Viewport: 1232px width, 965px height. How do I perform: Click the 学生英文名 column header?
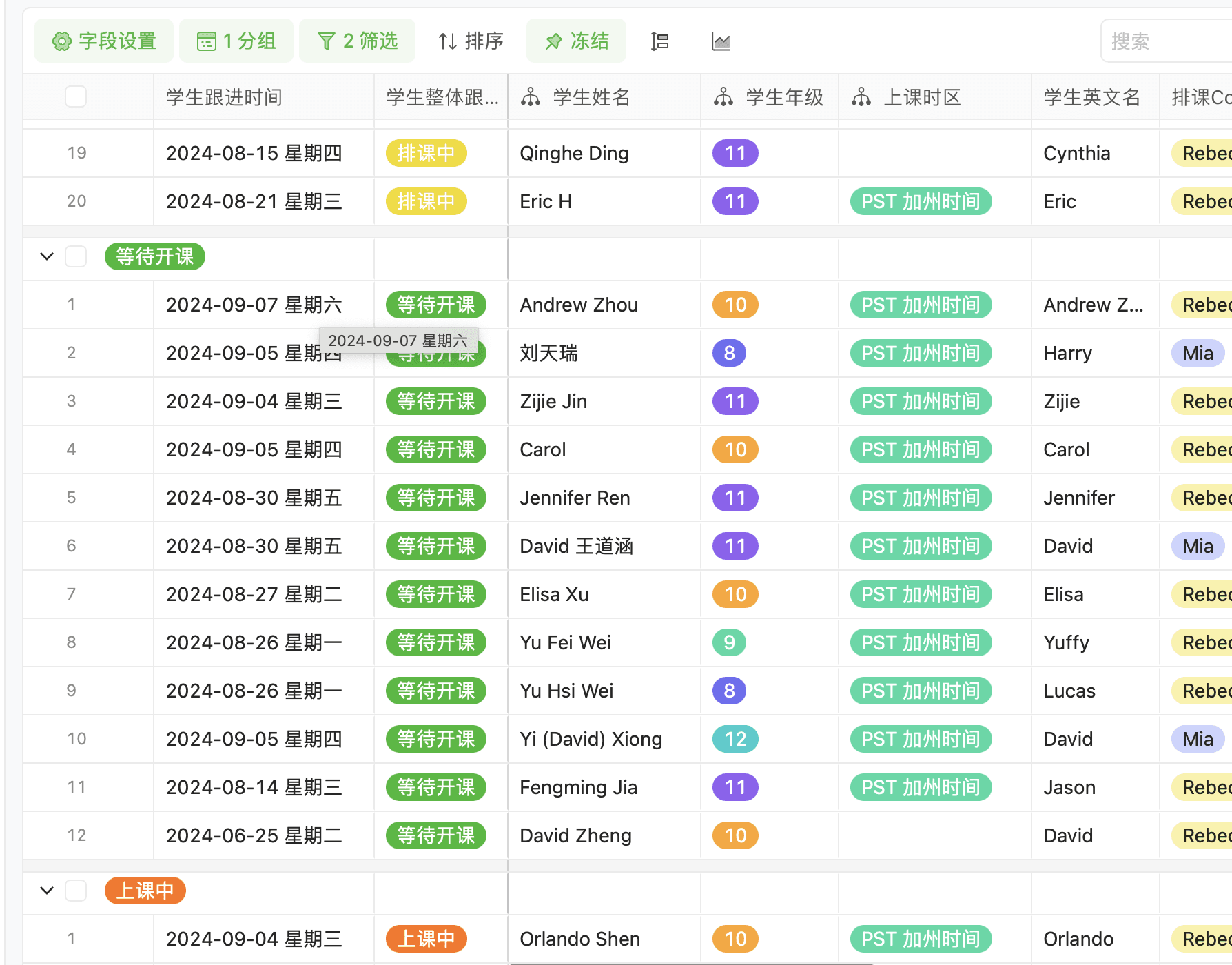(x=1096, y=97)
